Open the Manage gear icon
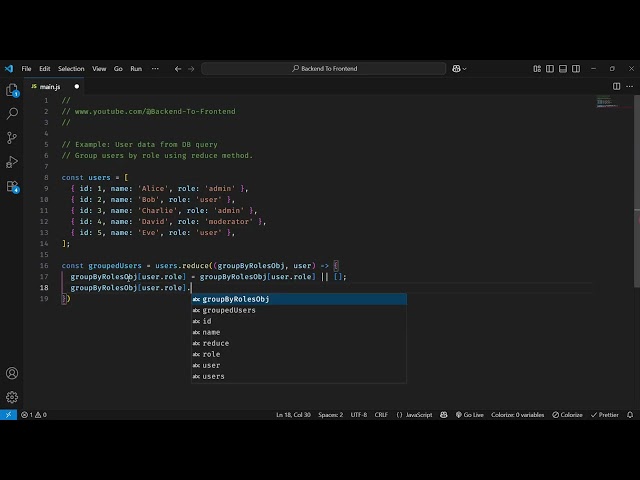This screenshot has height=480, width=640. 12,397
